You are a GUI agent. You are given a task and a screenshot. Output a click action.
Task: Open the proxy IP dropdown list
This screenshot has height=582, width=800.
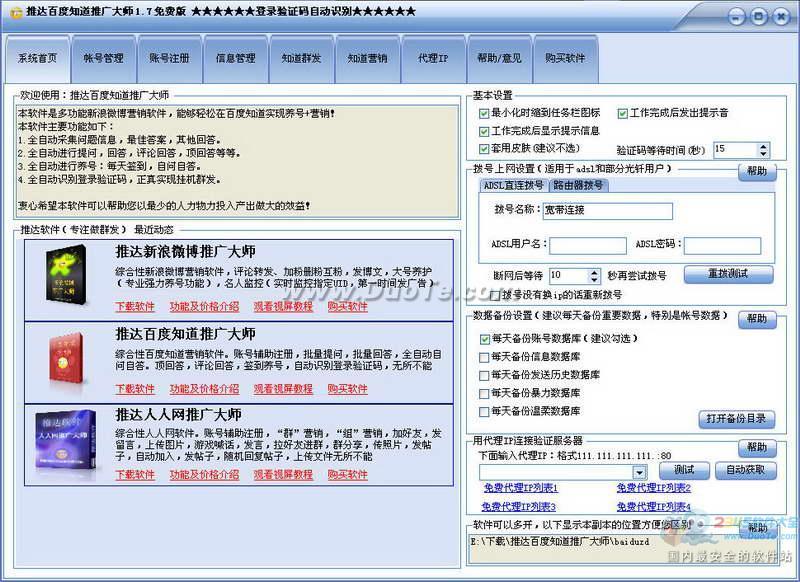(x=639, y=471)
